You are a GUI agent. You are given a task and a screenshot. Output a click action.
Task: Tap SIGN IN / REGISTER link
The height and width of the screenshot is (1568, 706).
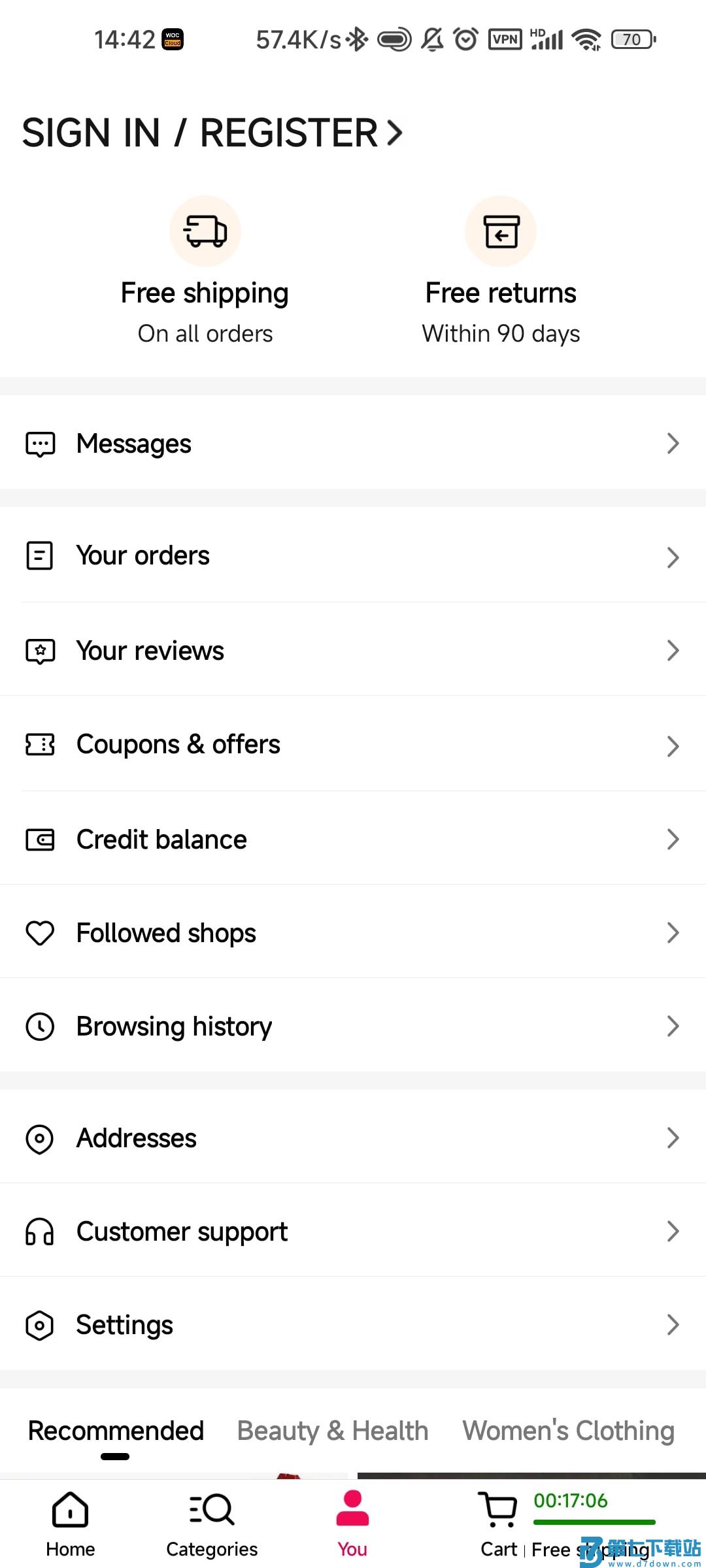tap(212, 133)
